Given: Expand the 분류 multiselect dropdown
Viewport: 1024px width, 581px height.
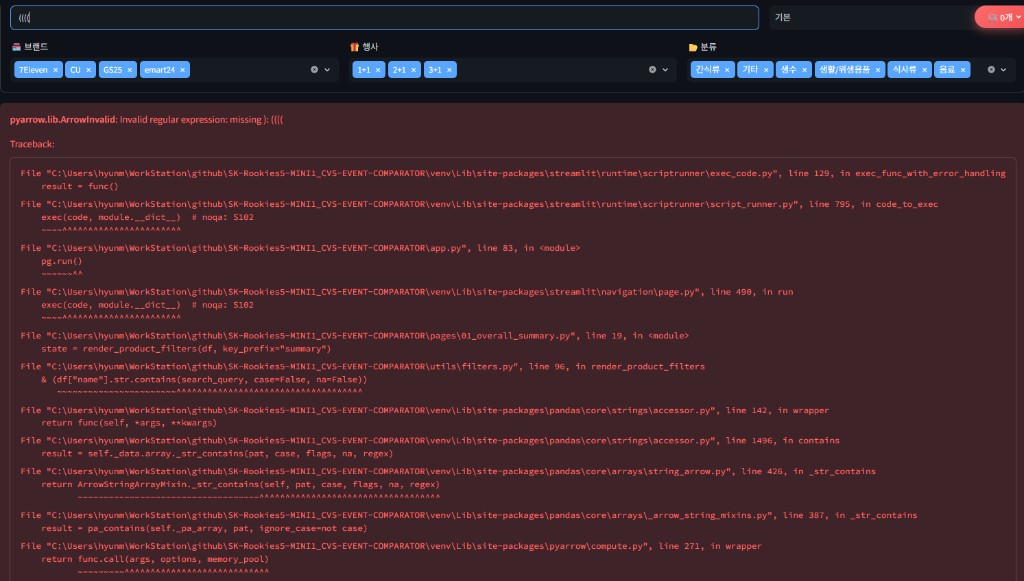Looking at the screenshot, I should [x=1004, y=70].
